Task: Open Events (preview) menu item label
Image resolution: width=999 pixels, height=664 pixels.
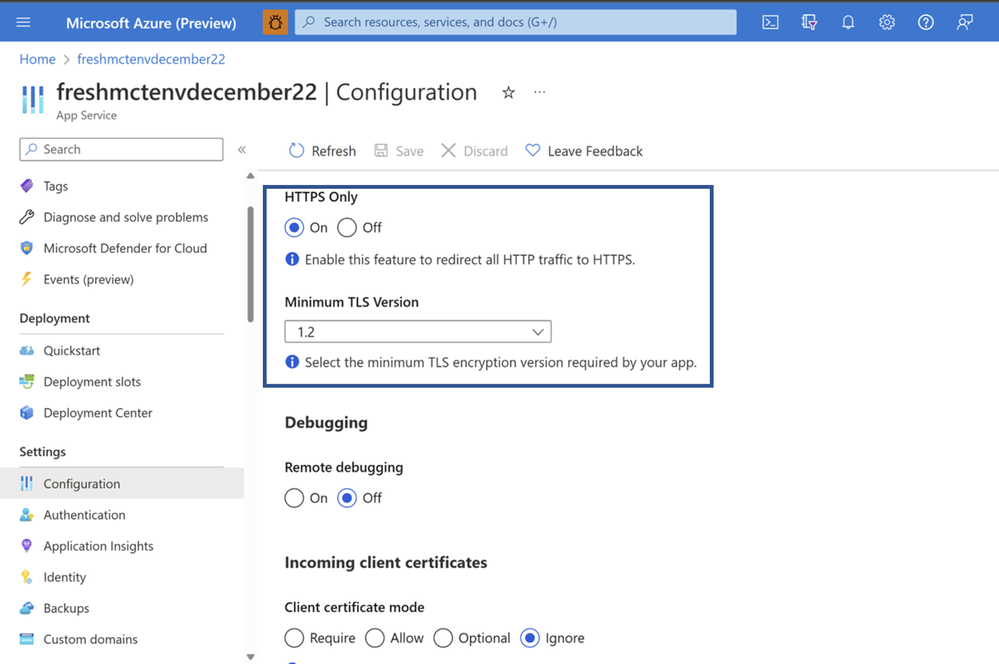Action: tap(89, 279)
